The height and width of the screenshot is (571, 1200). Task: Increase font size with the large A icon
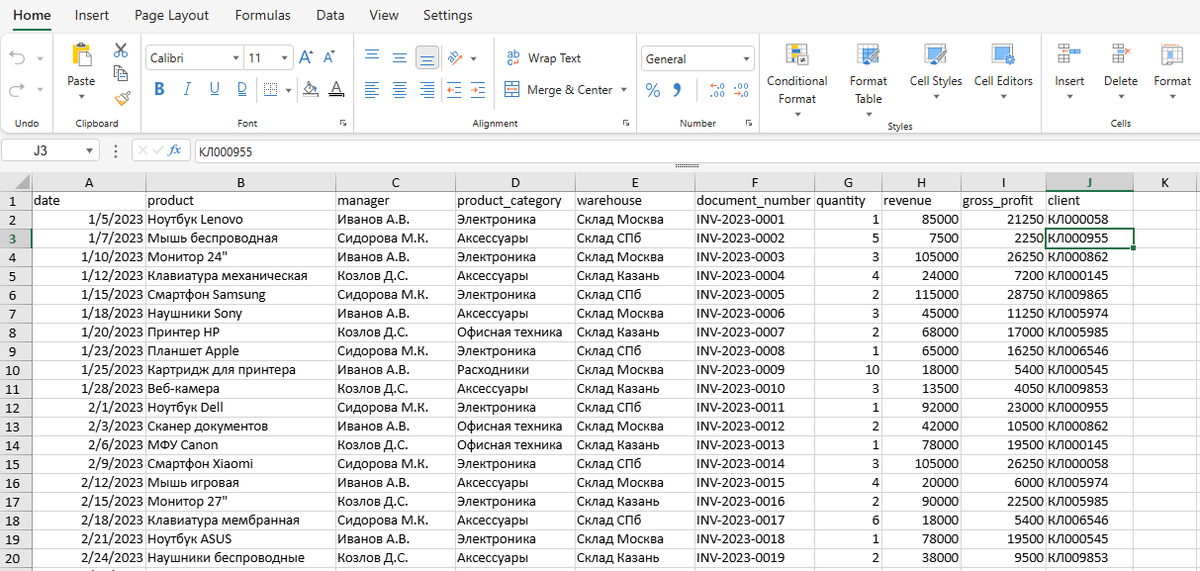tap(306, 58)
